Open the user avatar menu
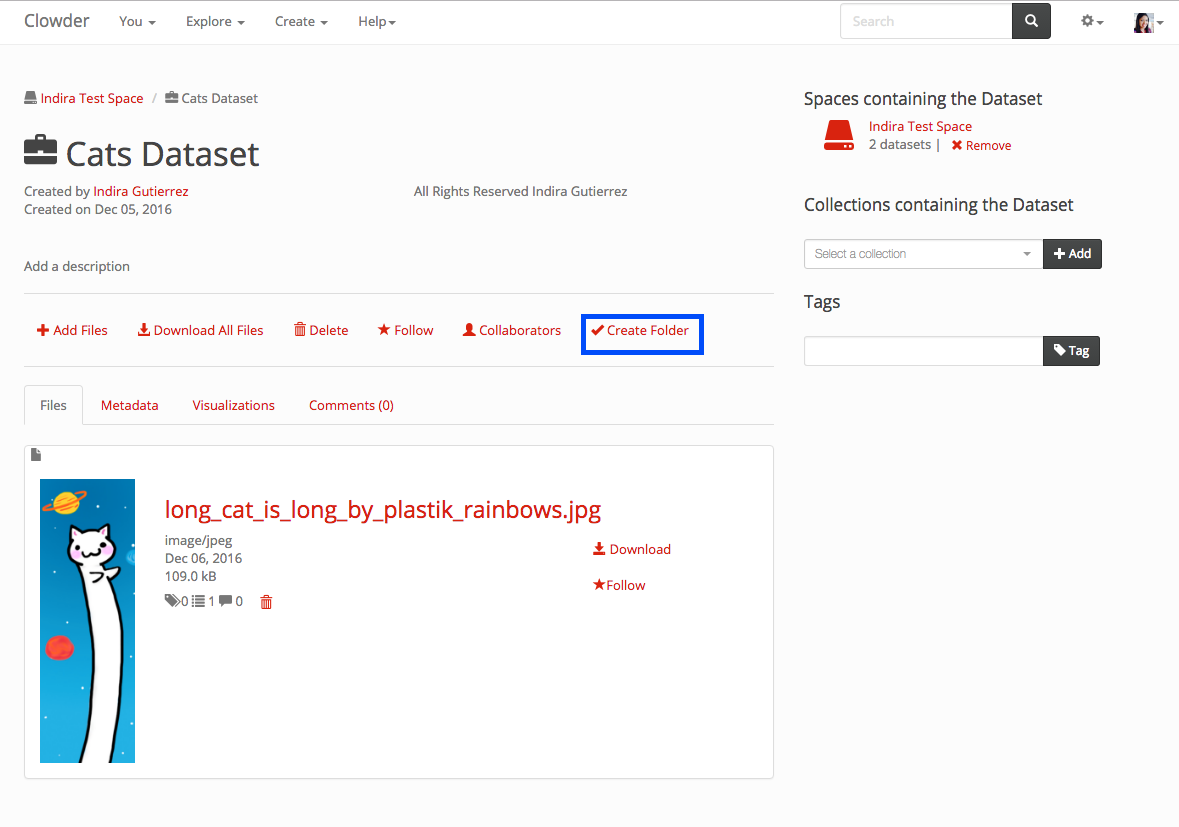The width and height of the screenshot is (1179, 827). click(x=1147, y=22)
